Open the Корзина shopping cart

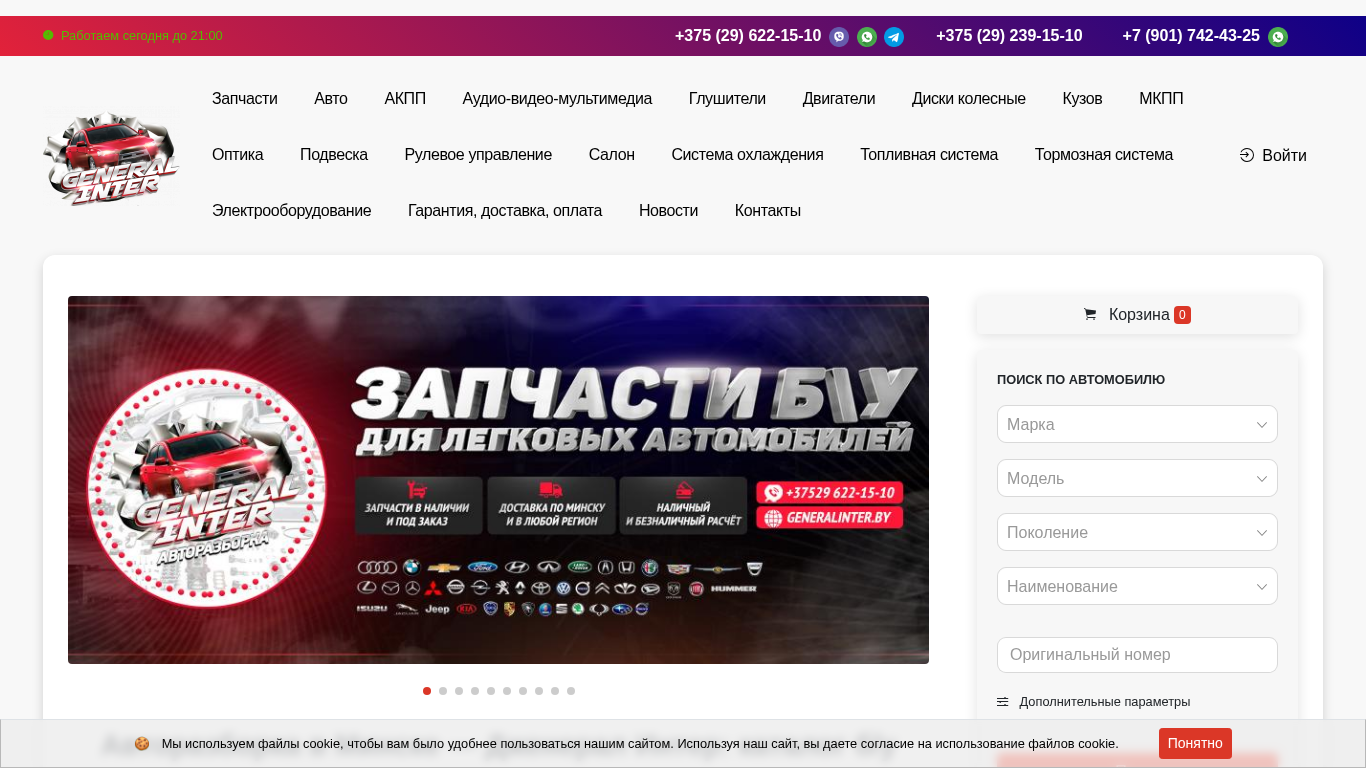tap(1137, 315)
